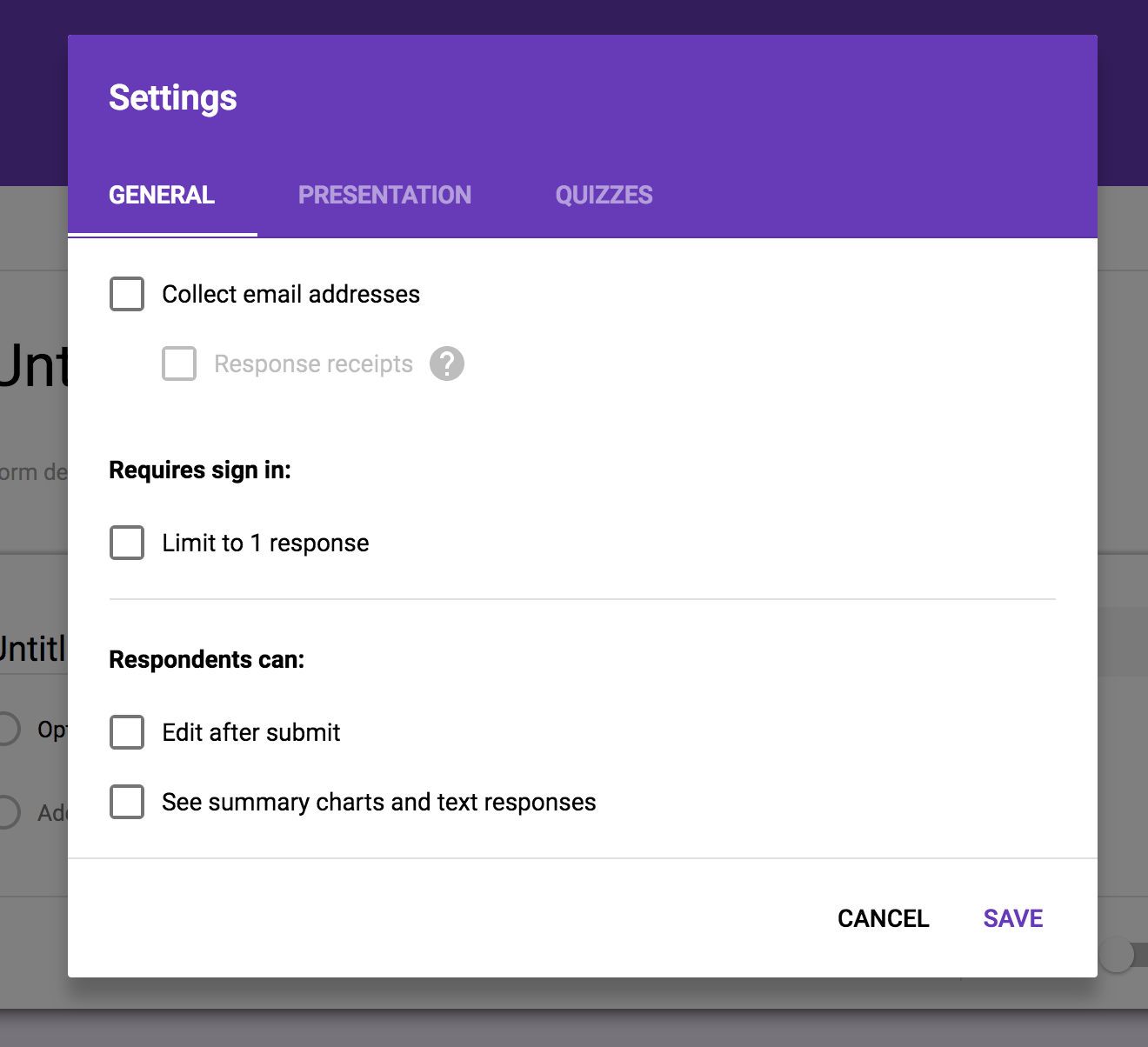The image size is (1148, 1047).
Task: Switch to the Presentation tab
Action: [384, 195]
